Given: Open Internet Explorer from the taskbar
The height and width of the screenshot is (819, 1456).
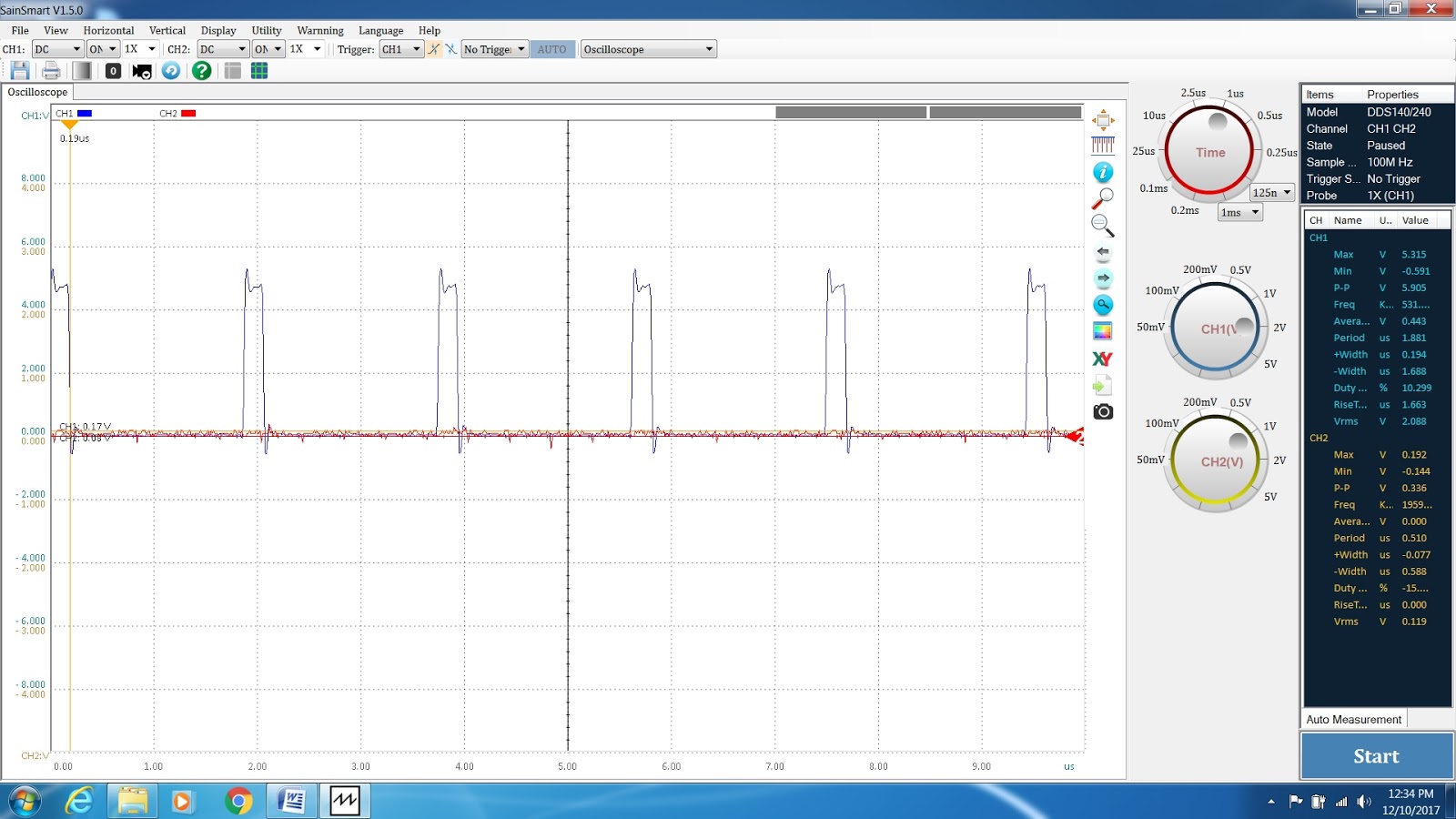Looking at the screenshot, I should click(x=80, y=801).
